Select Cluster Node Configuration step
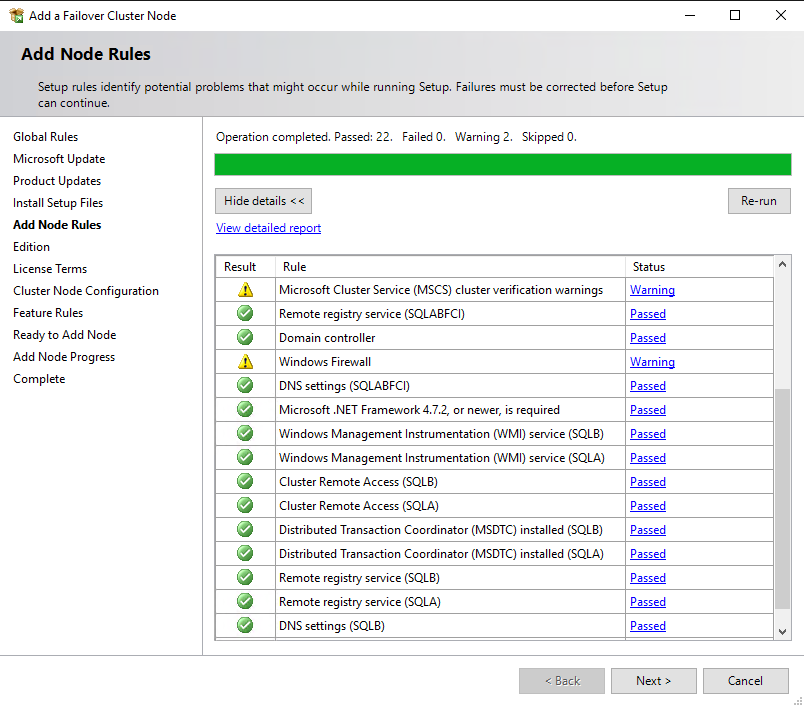This screenshot has width=804, height=706. tap(86, 291)
